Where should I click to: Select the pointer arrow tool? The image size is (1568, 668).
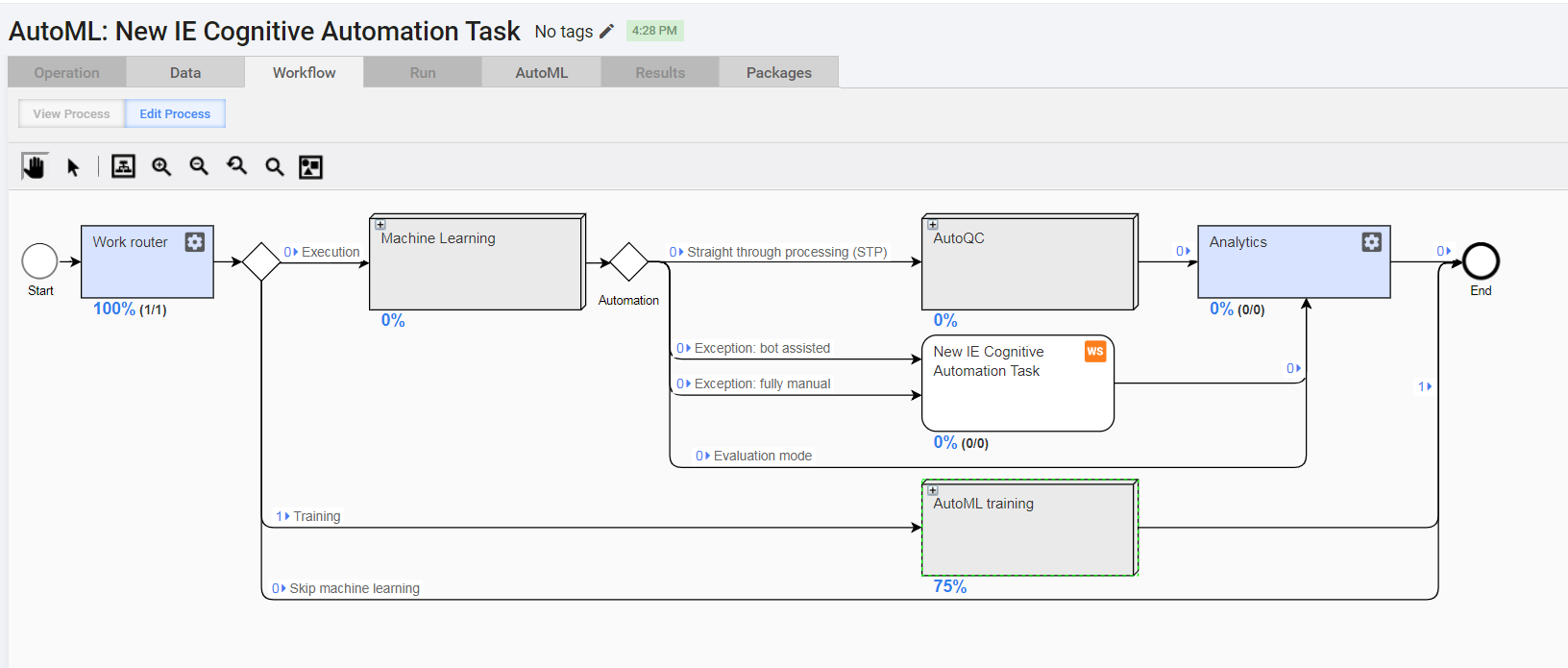point(73,167)
